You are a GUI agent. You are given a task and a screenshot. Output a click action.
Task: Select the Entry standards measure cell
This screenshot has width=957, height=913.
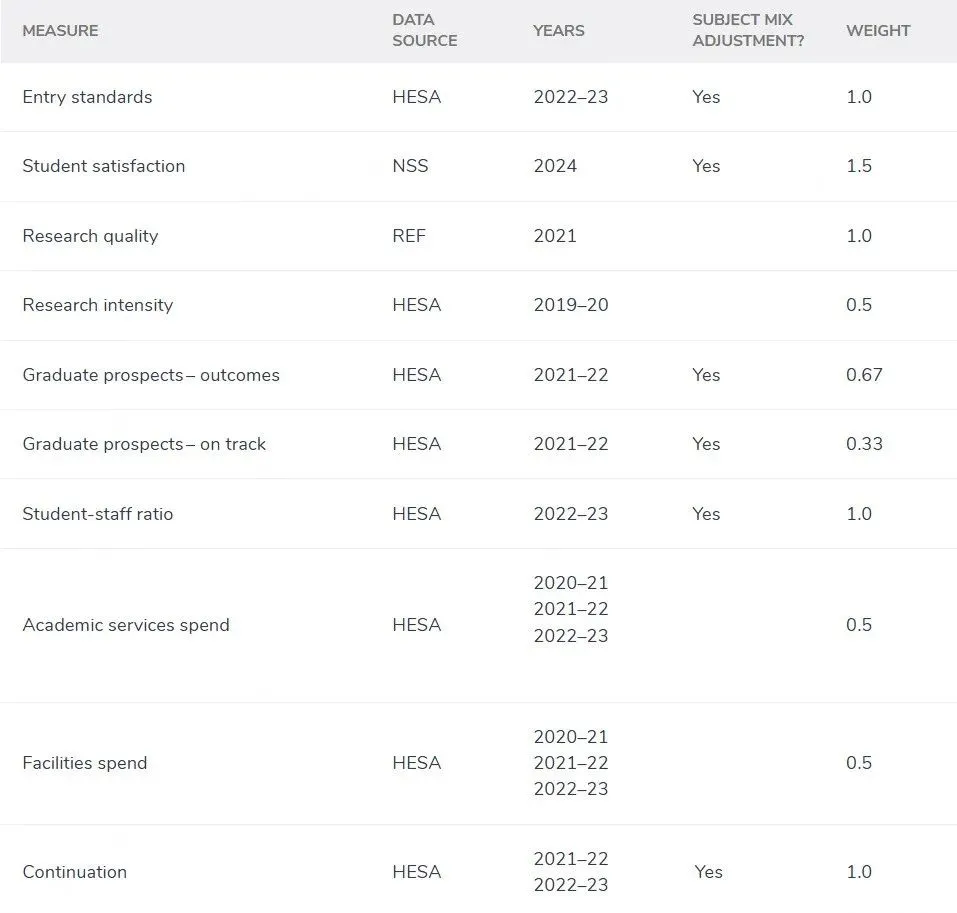87,97
